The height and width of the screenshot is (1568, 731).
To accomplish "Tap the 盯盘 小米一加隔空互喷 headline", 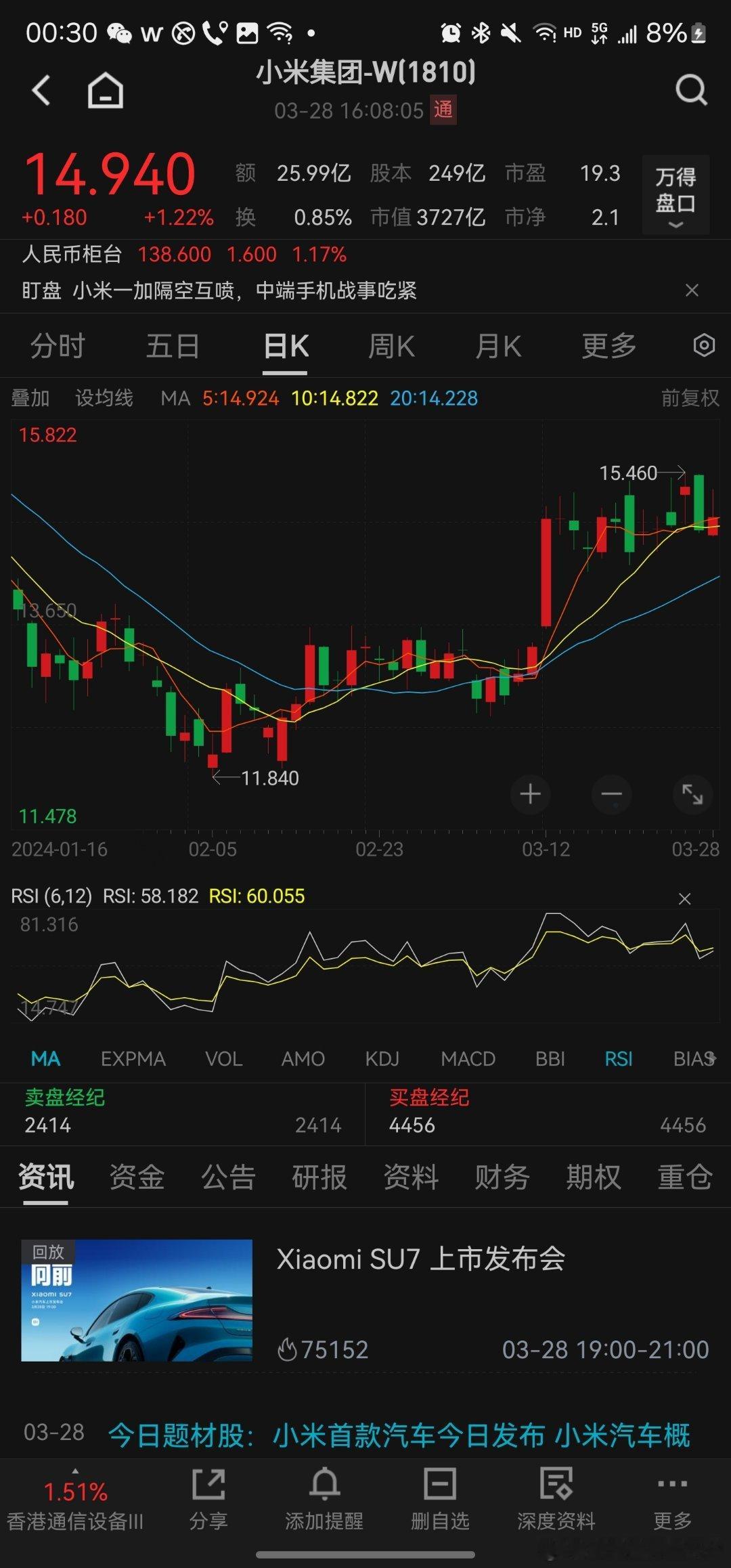I will (219, 290).
